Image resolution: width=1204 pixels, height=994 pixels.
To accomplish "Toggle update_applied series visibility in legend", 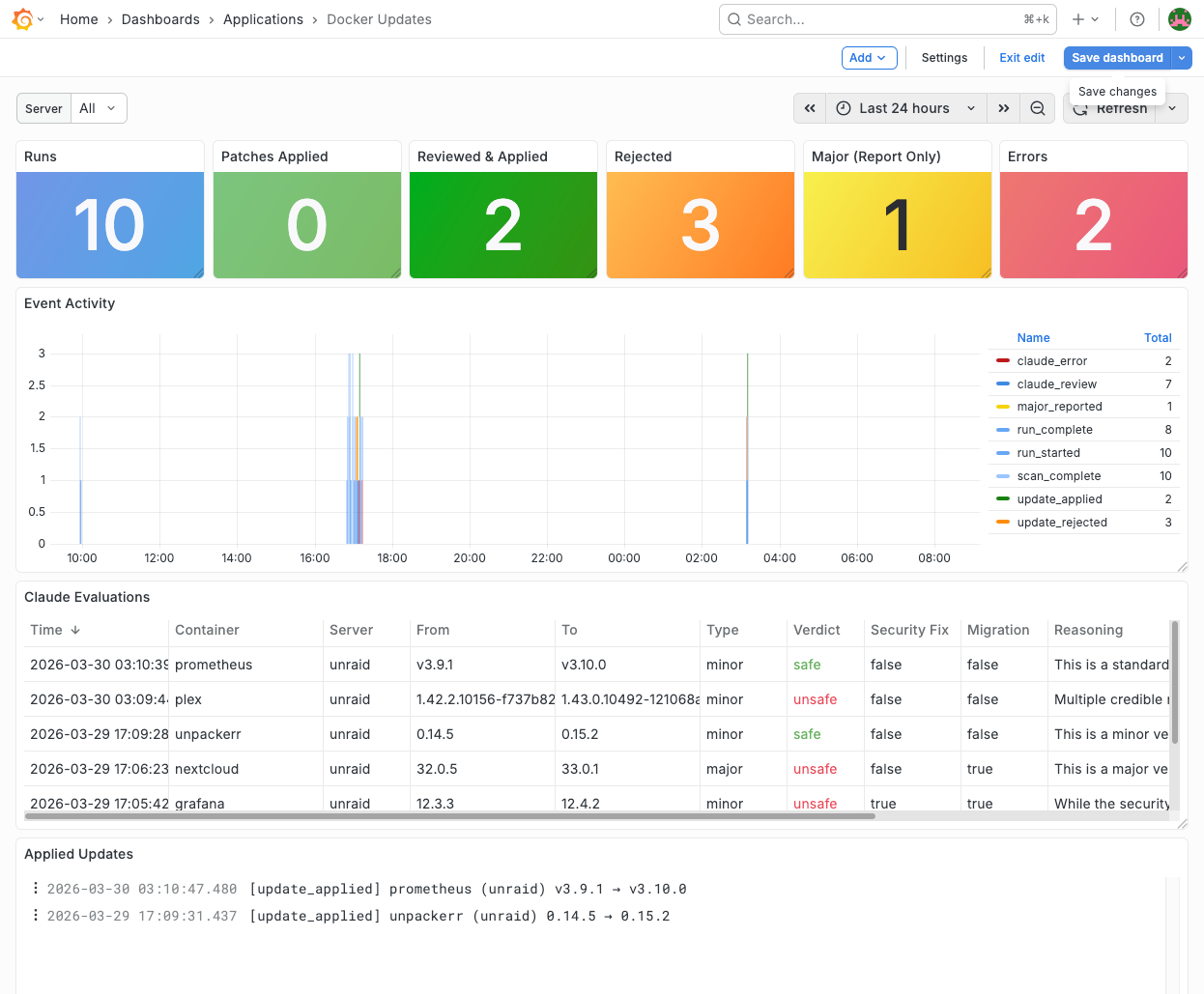I will 1059,499.
